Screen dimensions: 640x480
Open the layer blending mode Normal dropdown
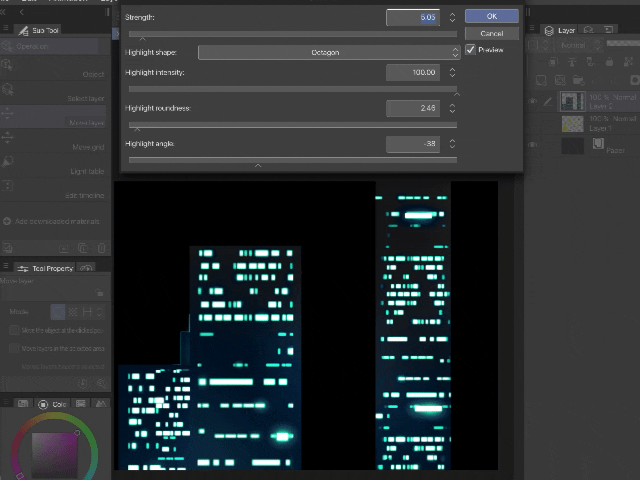click(576, 46)
